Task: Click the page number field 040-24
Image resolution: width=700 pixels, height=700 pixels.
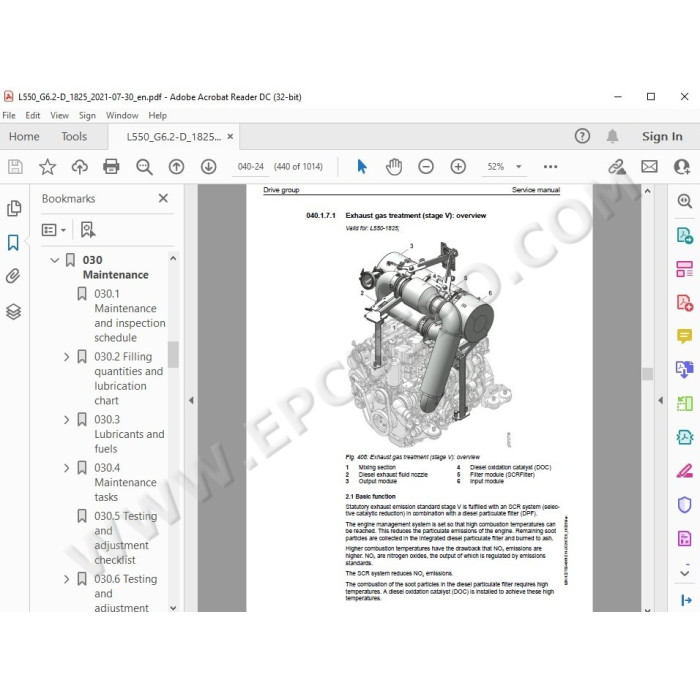Action: point(250,167)
